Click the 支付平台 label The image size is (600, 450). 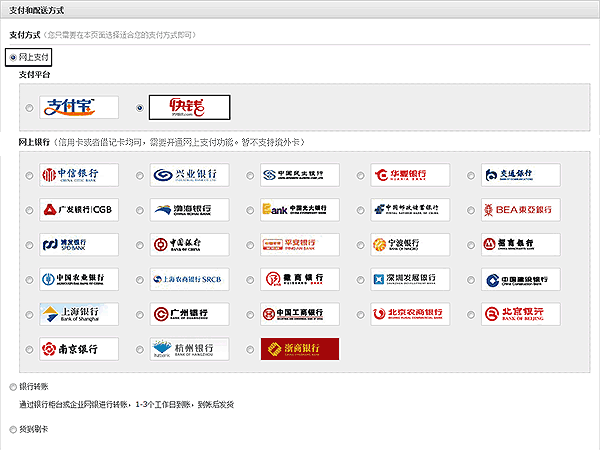(34, 74)
